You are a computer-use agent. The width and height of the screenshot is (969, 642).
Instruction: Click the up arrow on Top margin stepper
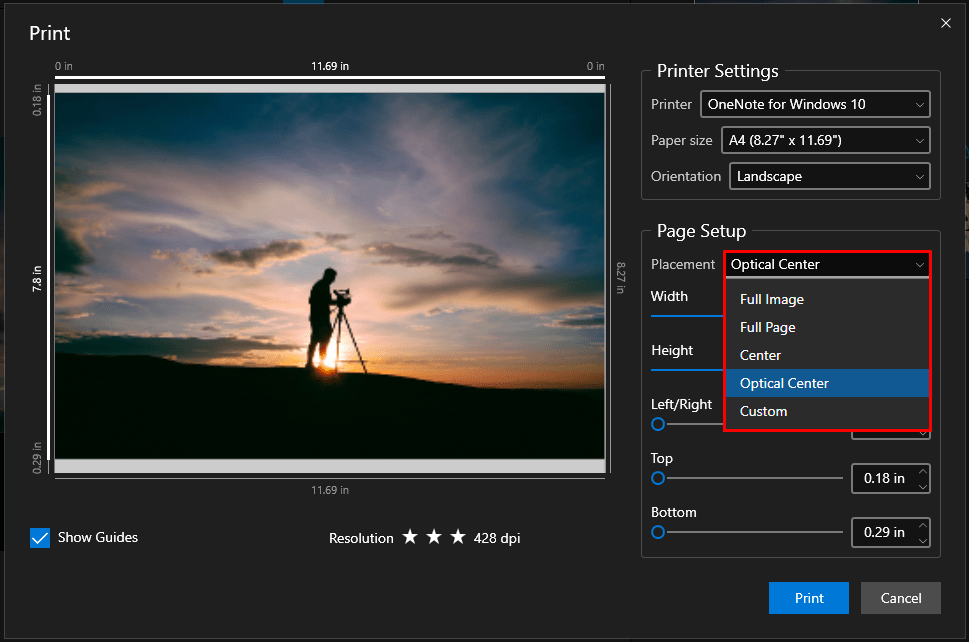tap(923, 471)
